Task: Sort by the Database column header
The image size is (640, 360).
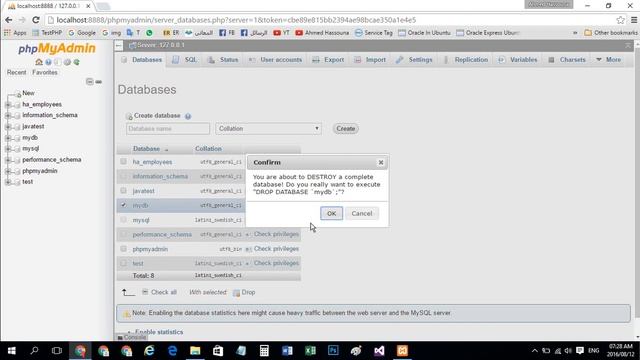Action: pyautogui.click(x=146, y=149)
